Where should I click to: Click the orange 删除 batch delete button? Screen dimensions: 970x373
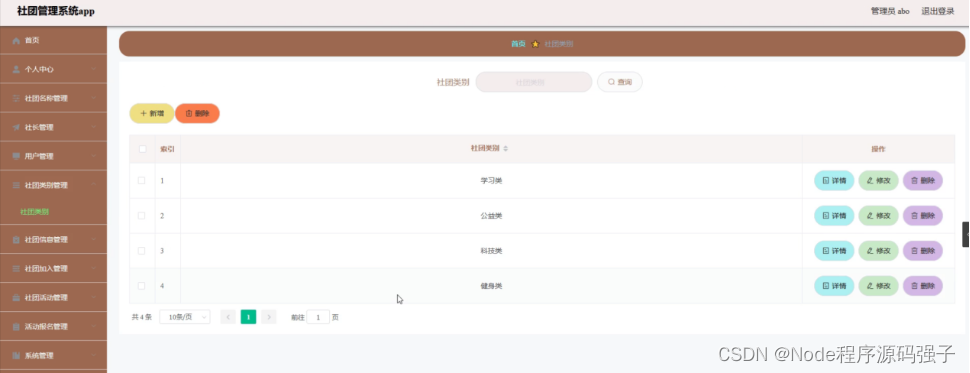point(197,114)
